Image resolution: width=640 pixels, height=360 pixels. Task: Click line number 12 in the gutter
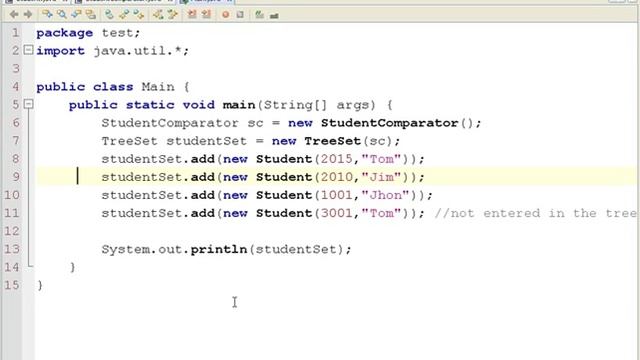click(x=12, y=231)
